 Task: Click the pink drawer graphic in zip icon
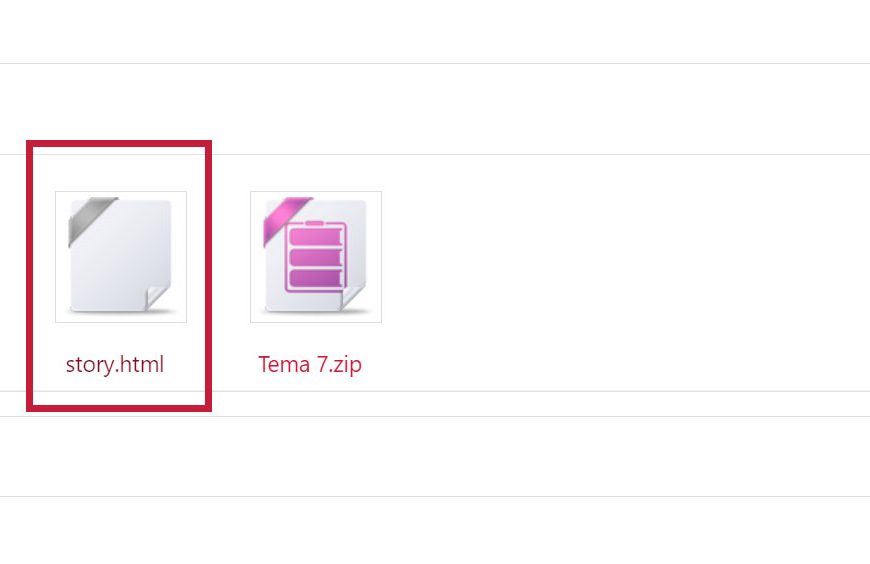316,256
